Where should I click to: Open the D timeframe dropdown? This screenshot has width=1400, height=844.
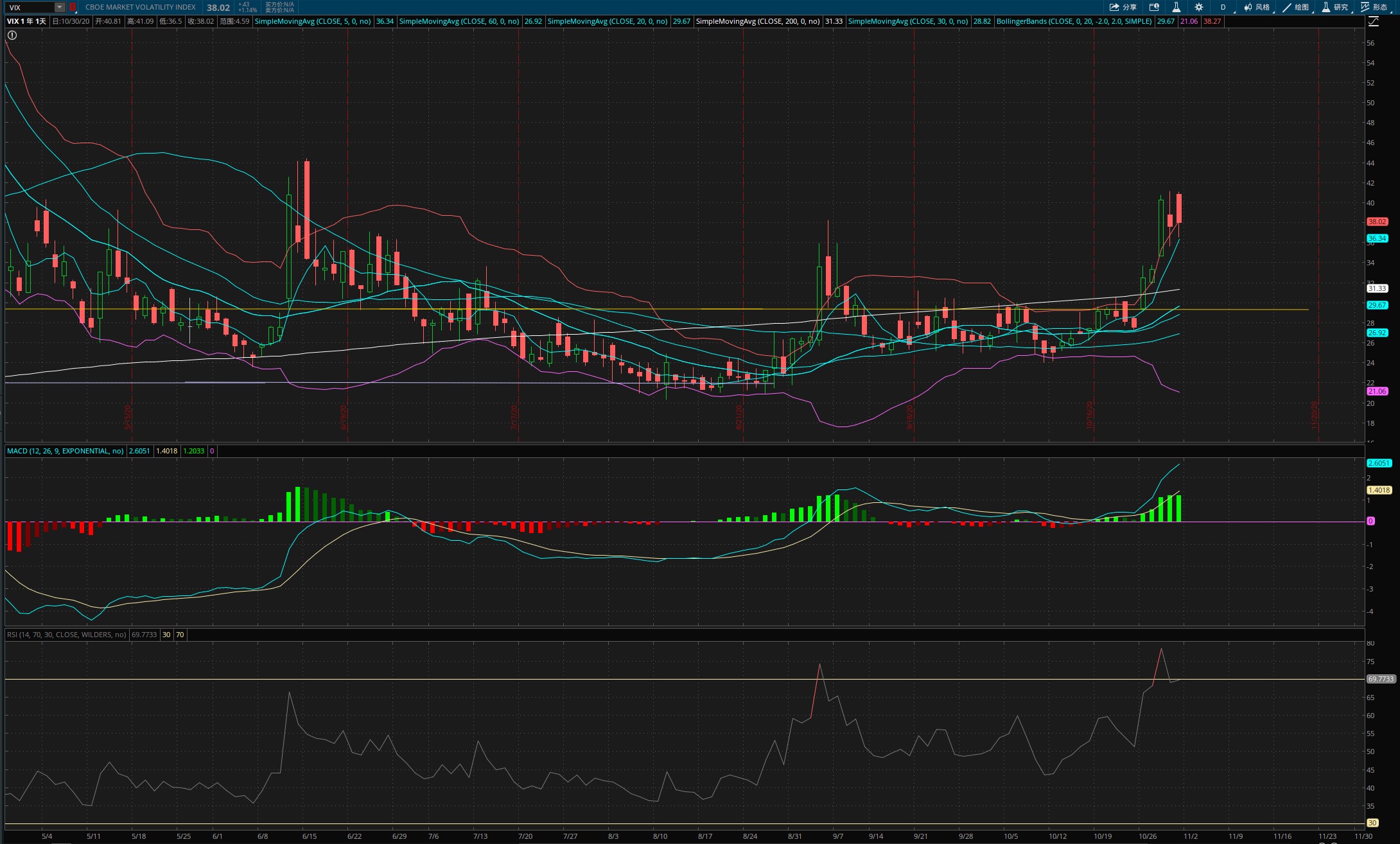1223,7
